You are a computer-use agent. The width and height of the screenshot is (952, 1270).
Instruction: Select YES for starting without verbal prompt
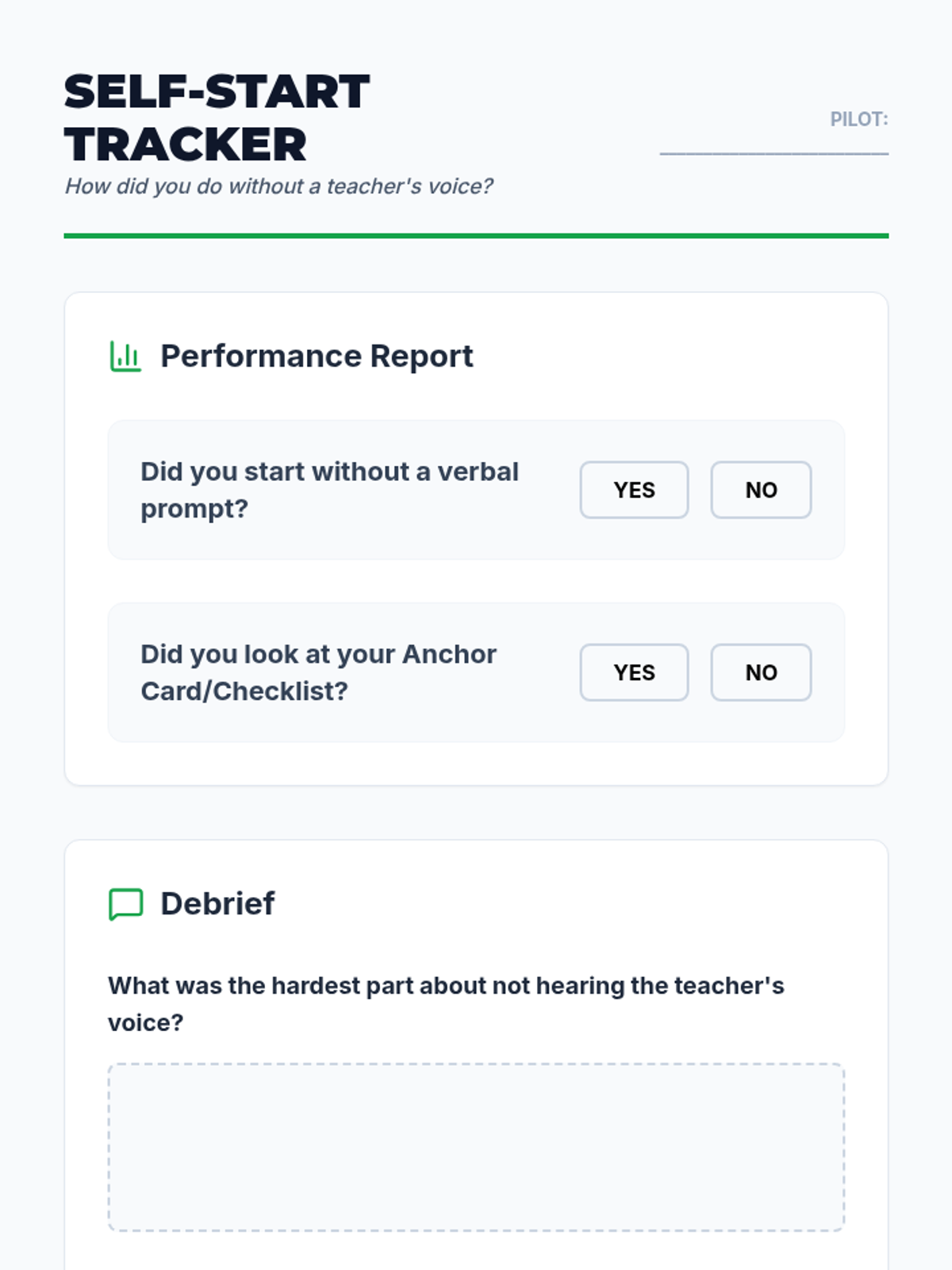pos(634,490)
